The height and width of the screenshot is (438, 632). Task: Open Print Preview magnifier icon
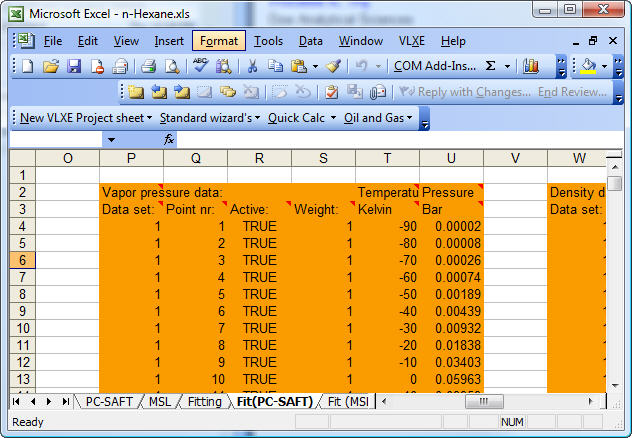coord(172,66)
